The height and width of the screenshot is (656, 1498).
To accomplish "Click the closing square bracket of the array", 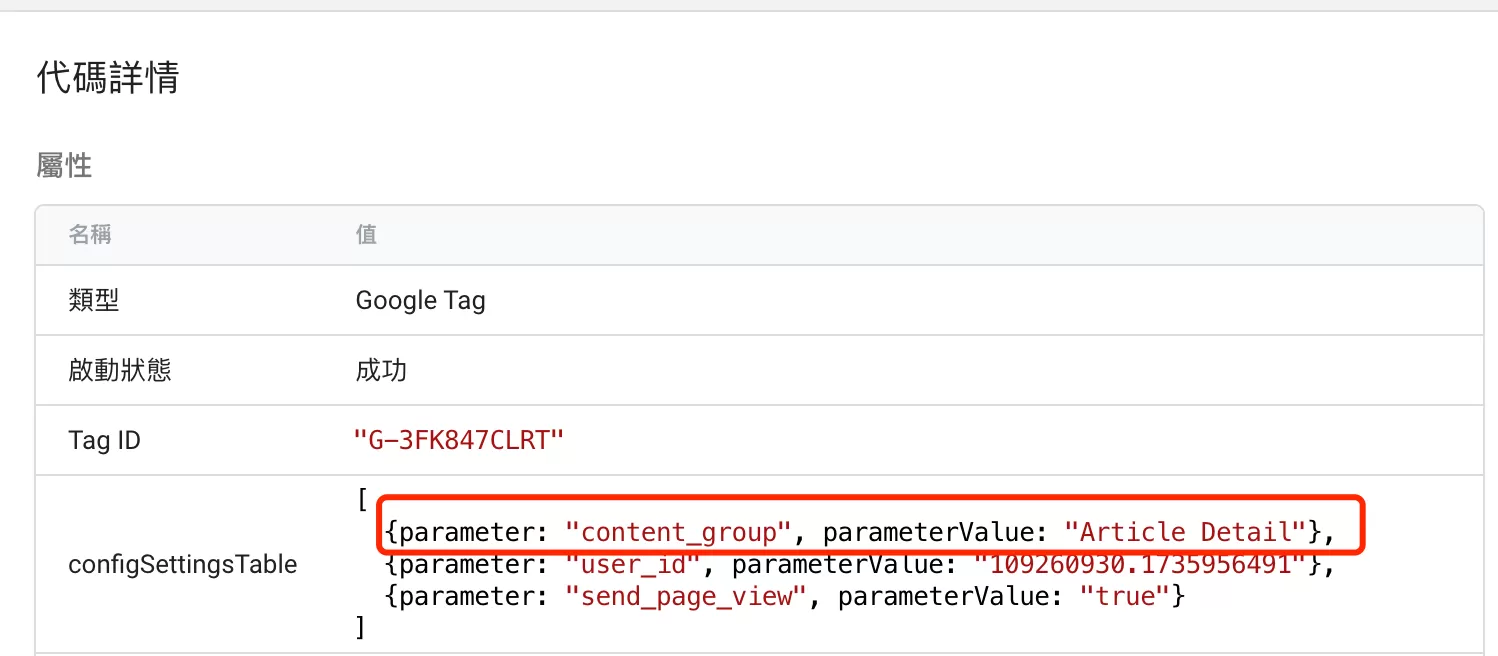I will pyautogui.click(x=361, y=628).
